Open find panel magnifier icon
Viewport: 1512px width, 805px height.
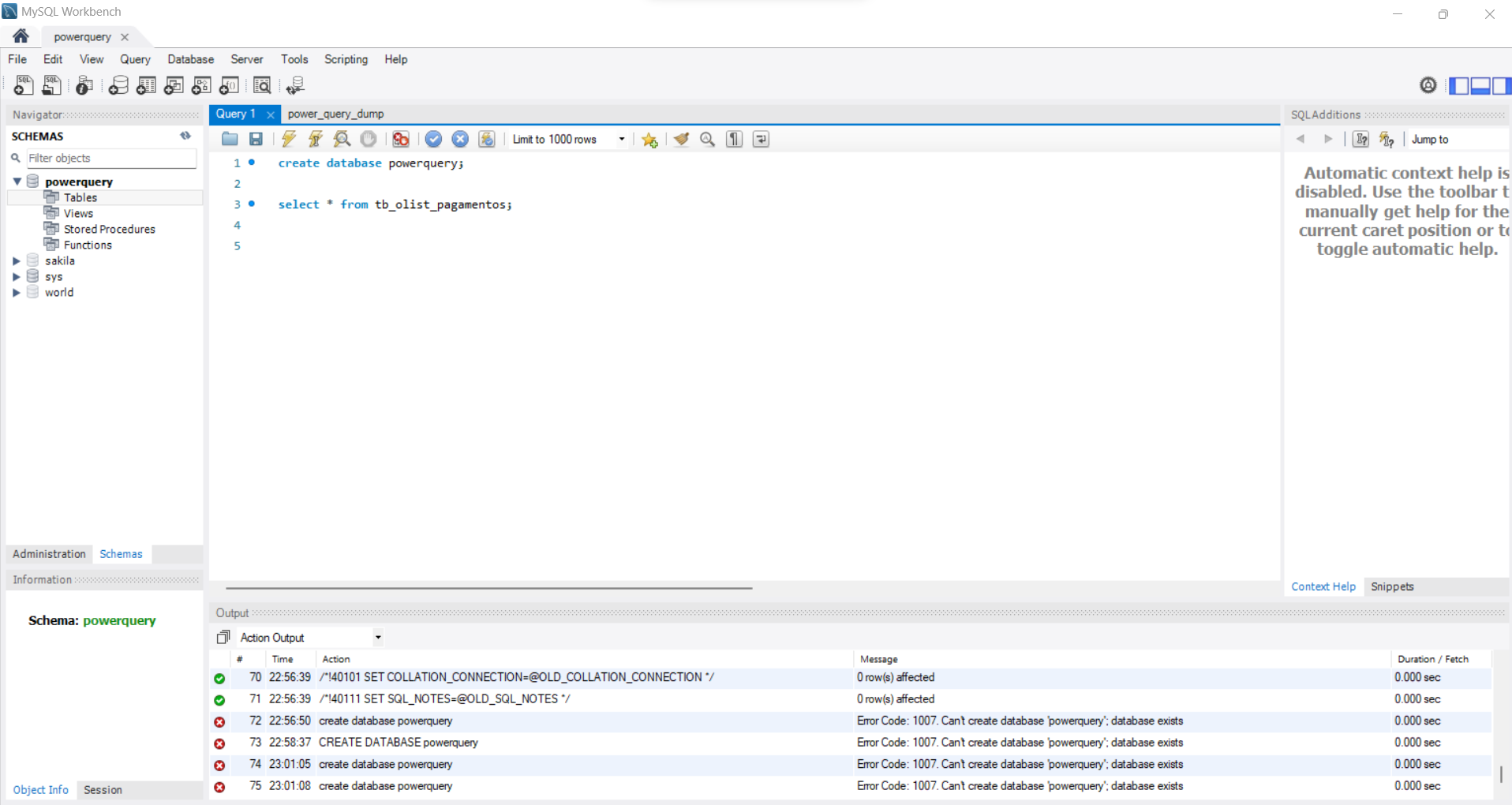pos(708,139)
